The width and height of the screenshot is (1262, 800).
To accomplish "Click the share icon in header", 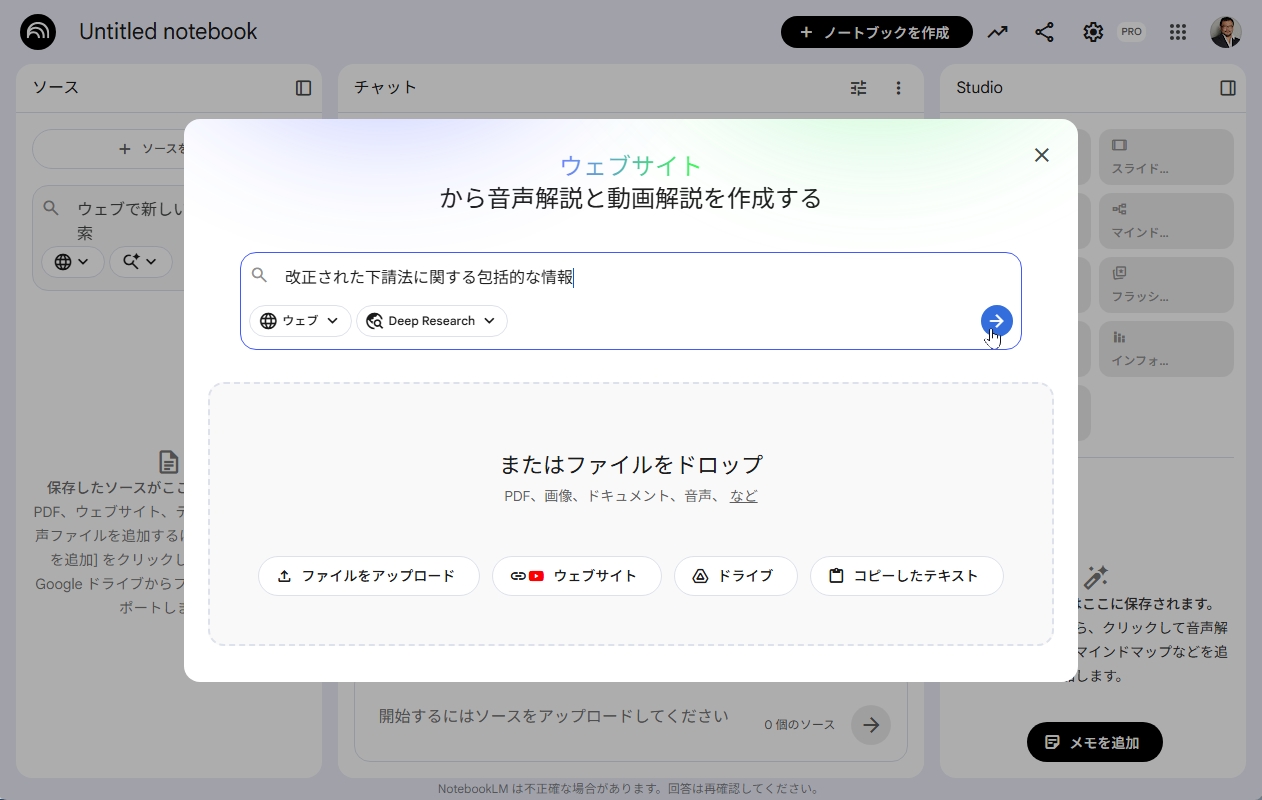I will tap(1044, 32).
